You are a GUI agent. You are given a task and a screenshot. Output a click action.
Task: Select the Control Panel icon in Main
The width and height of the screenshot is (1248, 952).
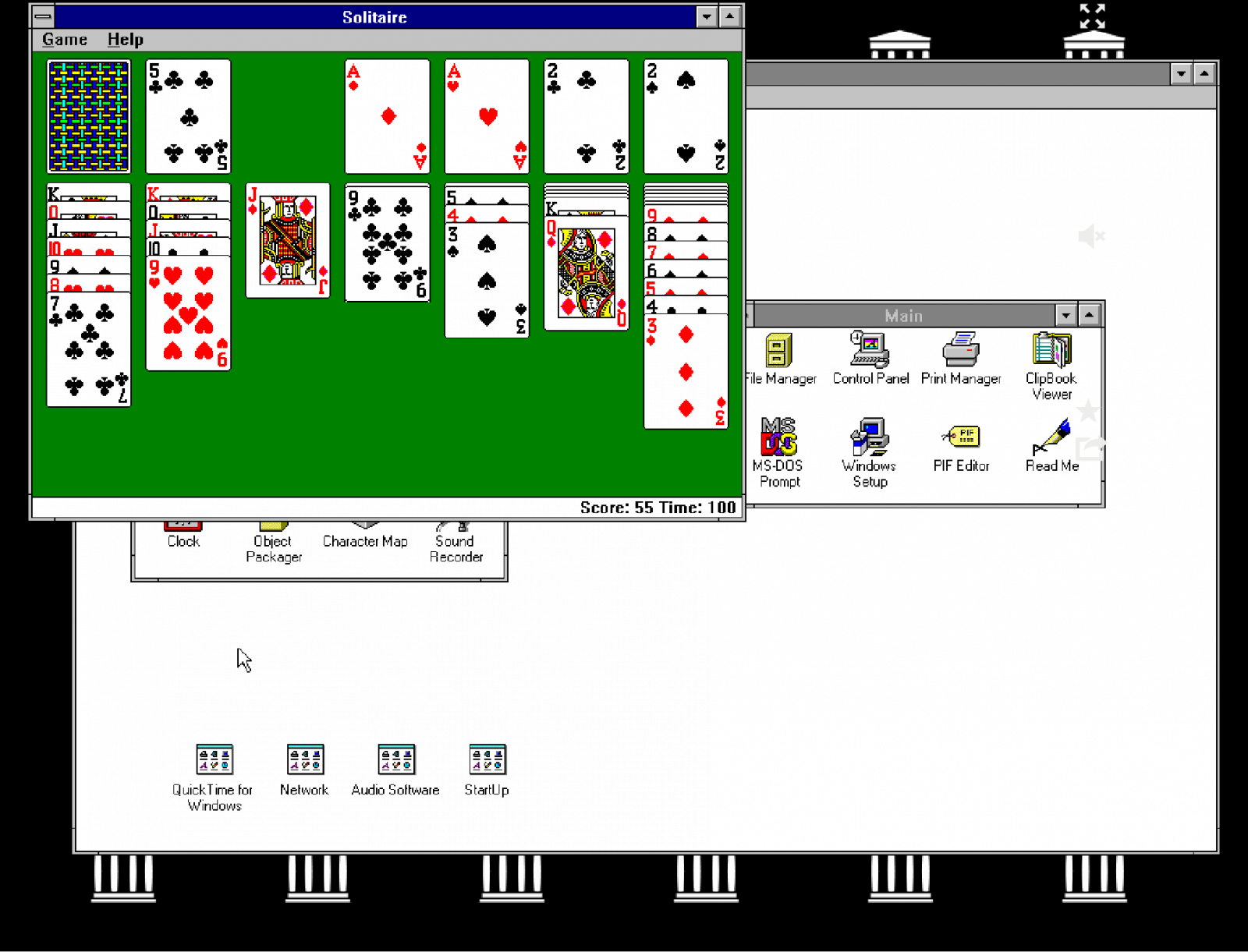coord(870,359)
